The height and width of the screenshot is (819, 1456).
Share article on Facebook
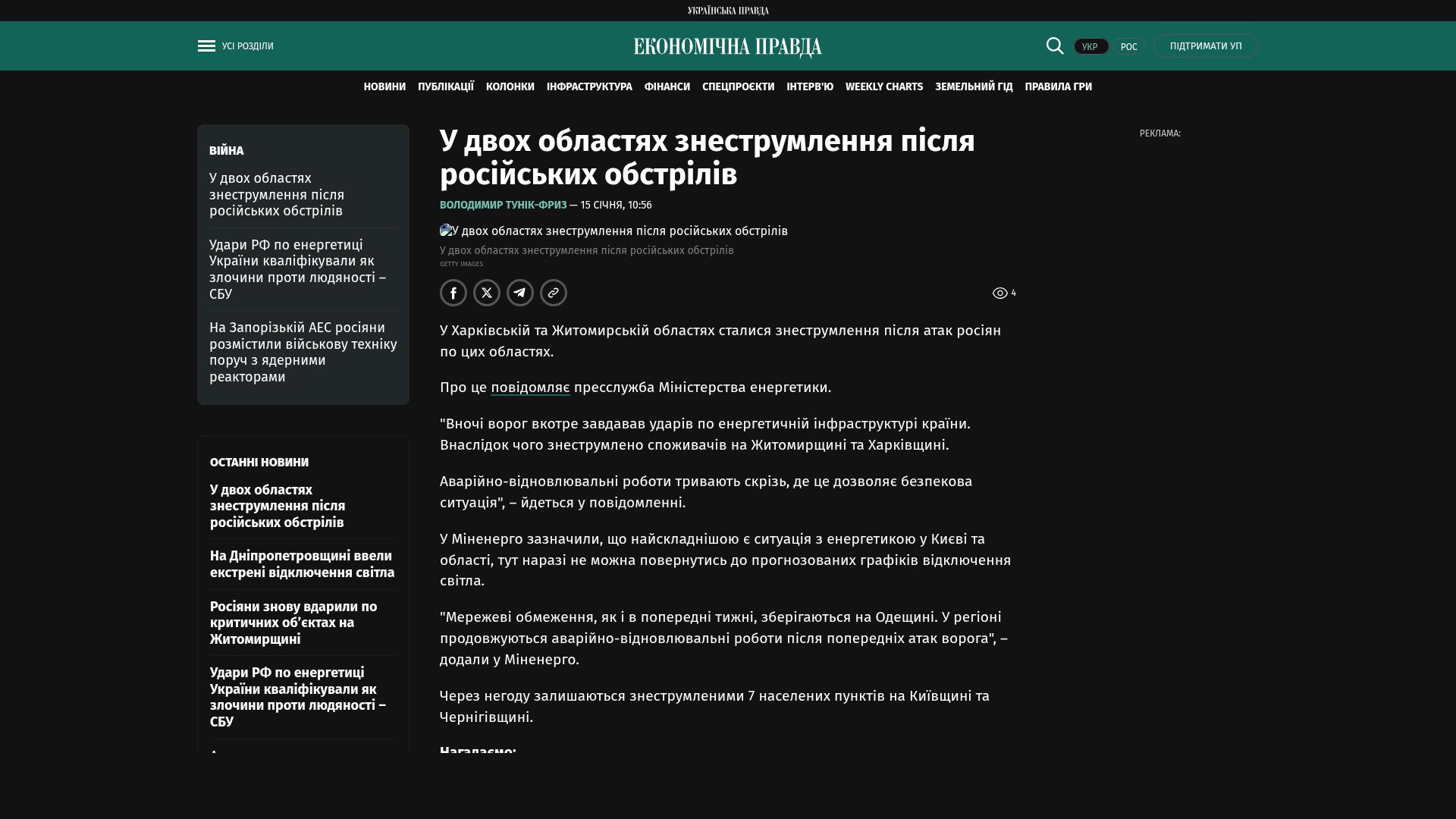pyautogui.click(x=453, y=293)
